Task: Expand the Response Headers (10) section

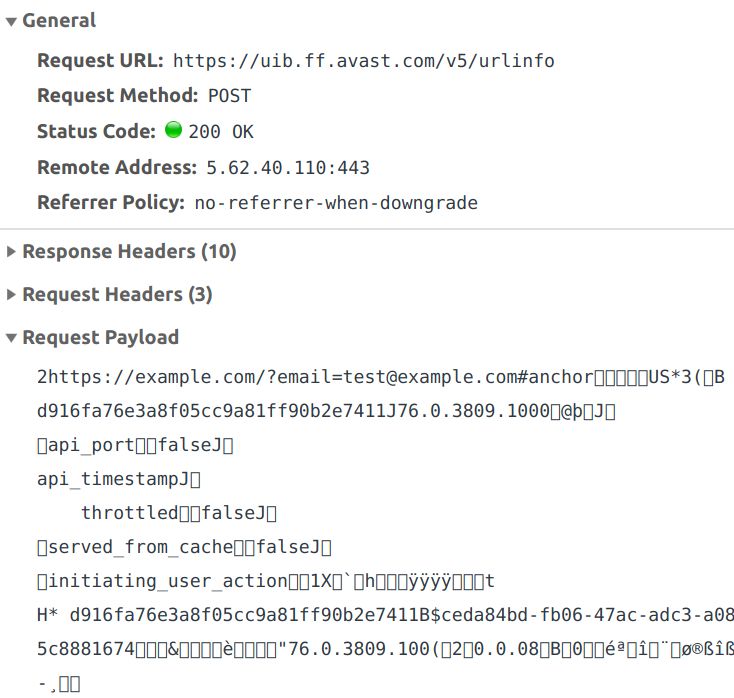Action: tap(11, 252)
